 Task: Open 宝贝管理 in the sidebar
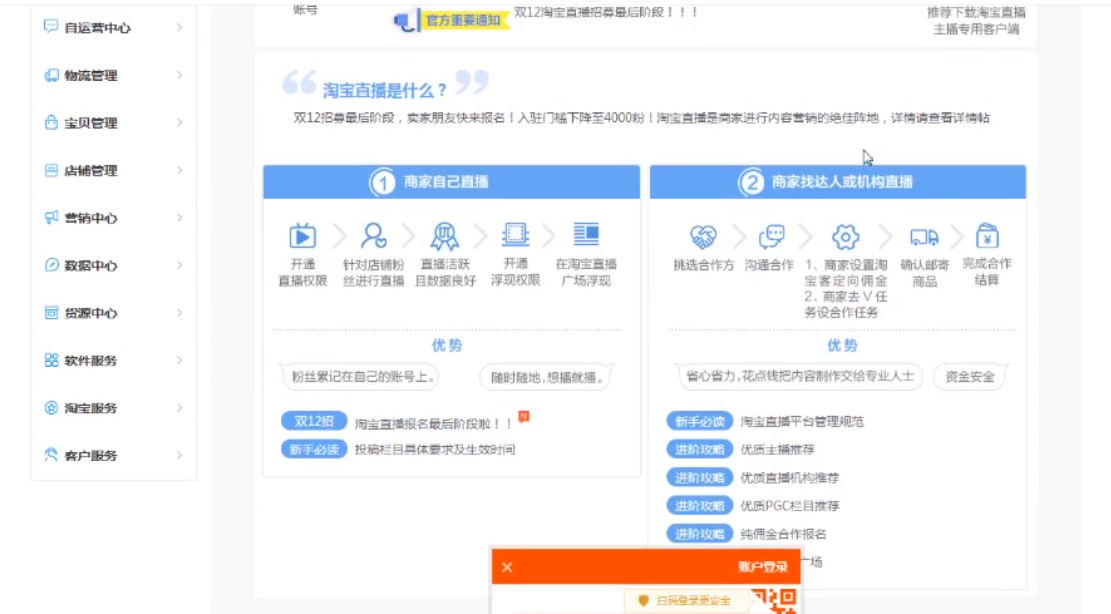(x=90, y=123)
